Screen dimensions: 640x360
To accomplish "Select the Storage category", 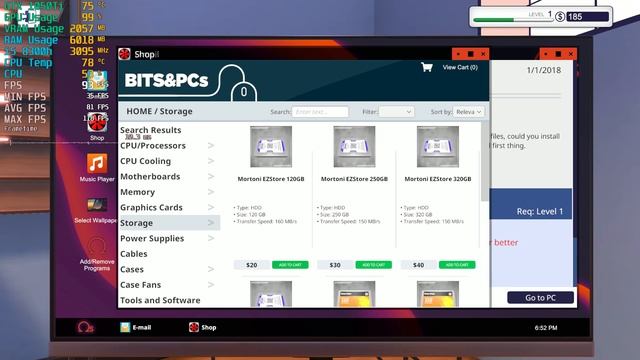I will [136, 223].
